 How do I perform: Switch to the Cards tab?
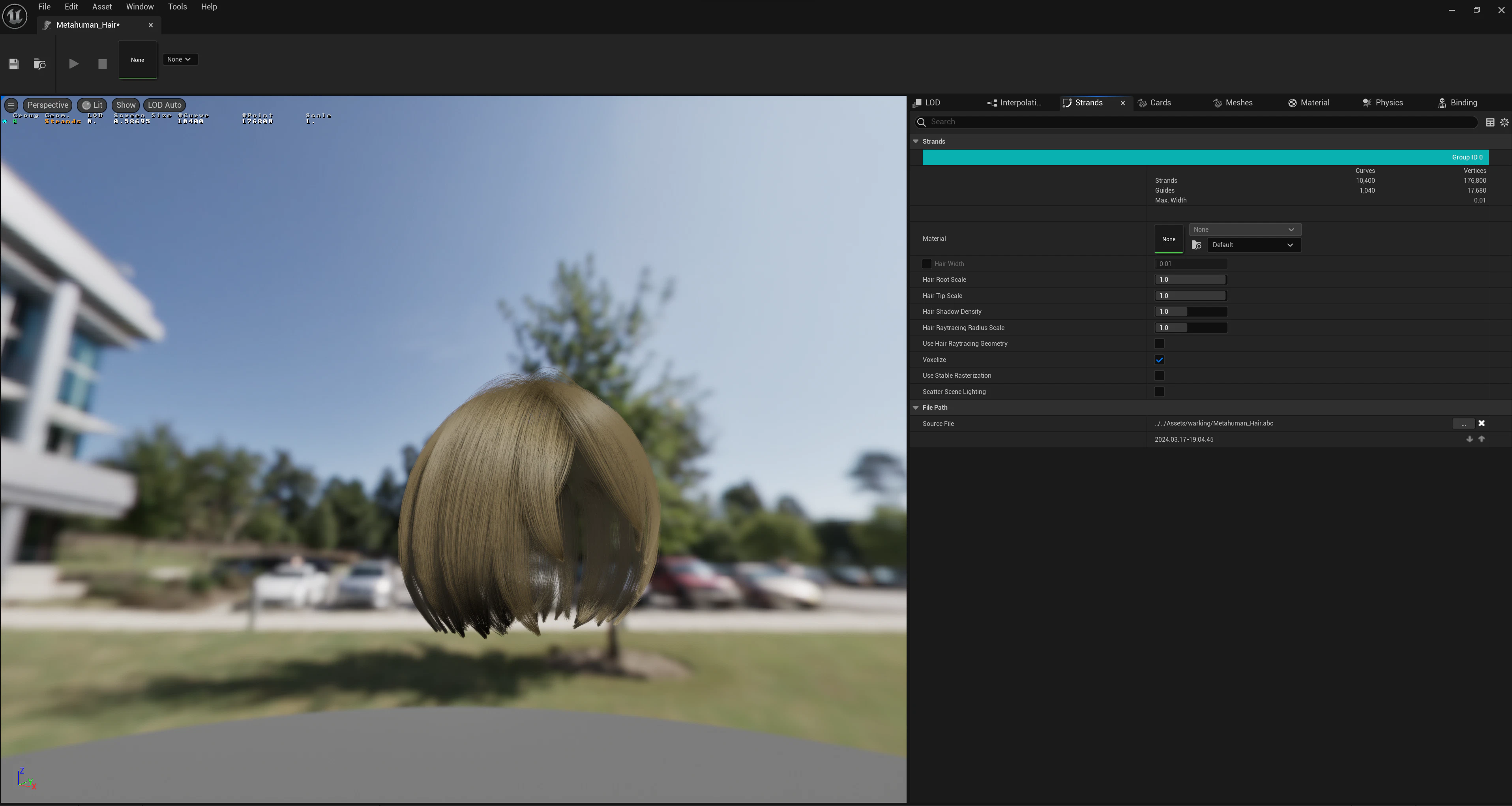click(x=1155, y=103)
